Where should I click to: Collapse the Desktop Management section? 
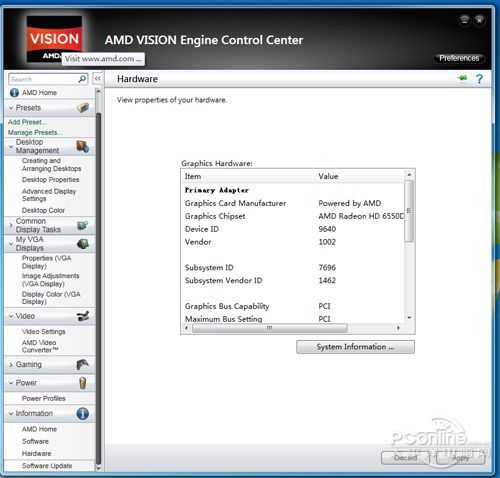coord(11,146)
